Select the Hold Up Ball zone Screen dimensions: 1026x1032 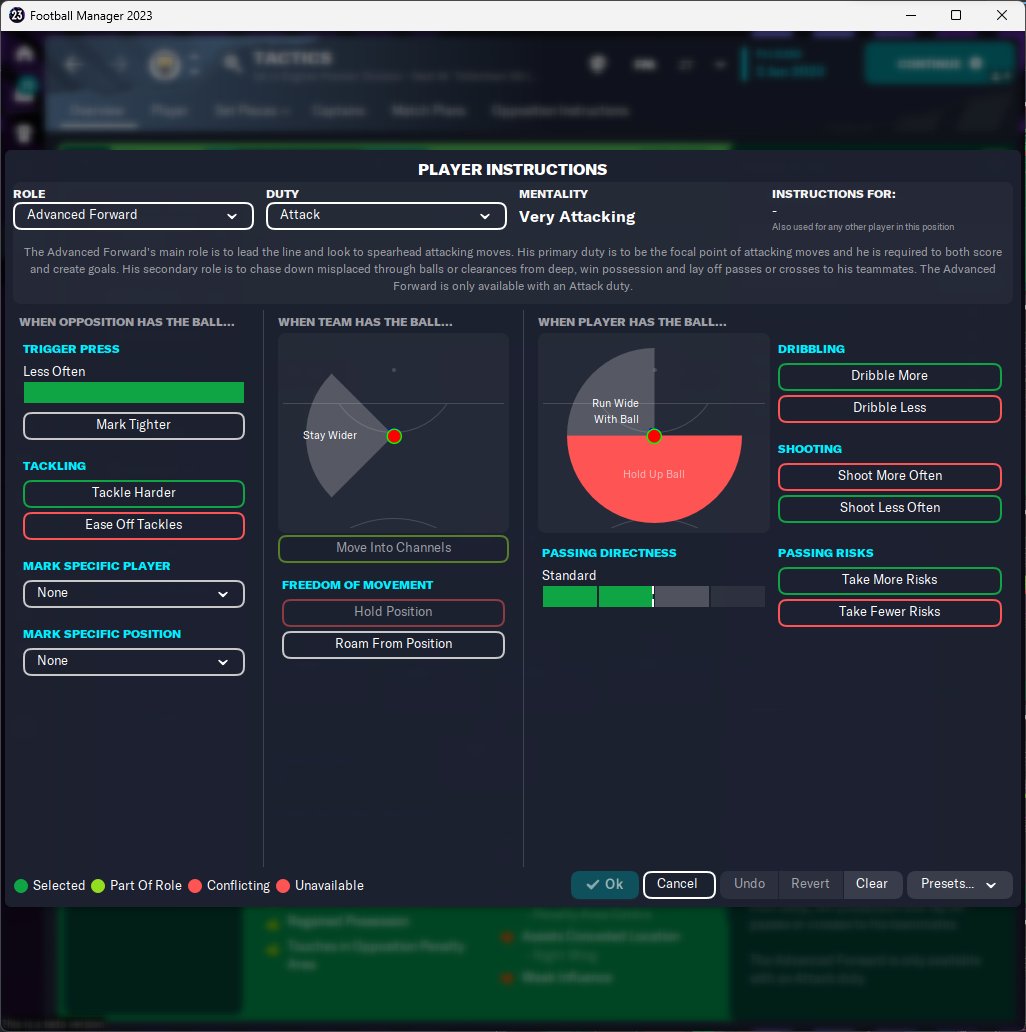tap(654, 475)
